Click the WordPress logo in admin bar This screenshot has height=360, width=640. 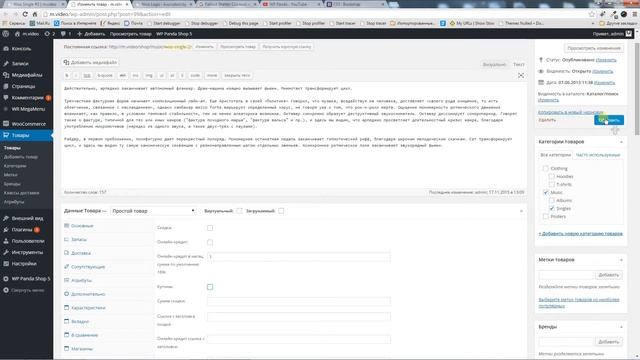point(6,34)
